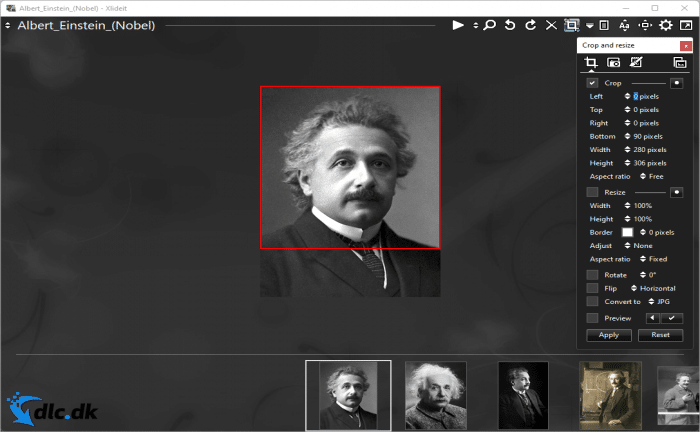Click the Preview back arrow button
This screenshot has height=432, width=700.
tap(653, 318)
